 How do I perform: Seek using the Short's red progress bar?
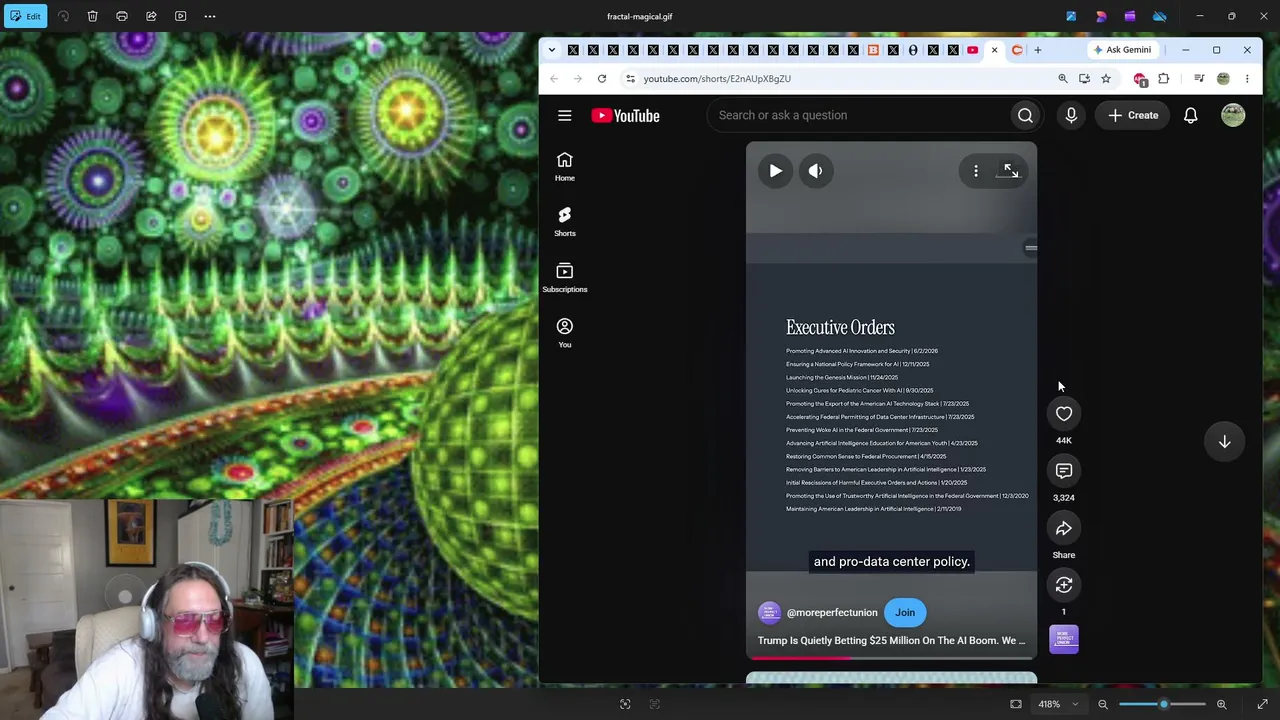tap(891, 658)
